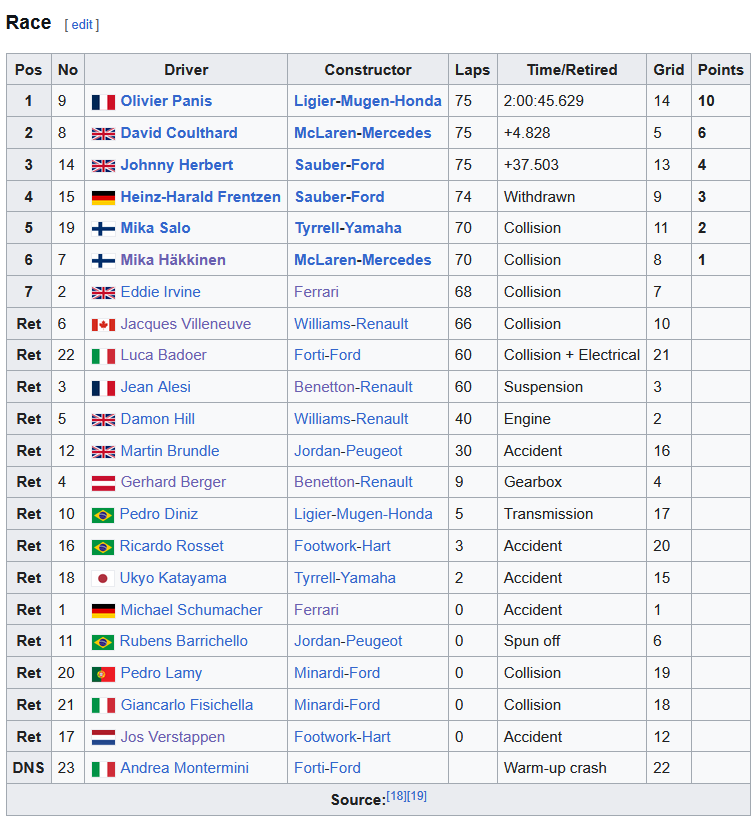Click the Canadian flag next to Jacques Villeneuve
This screenshot has height=816, width=753.
pyautogui.click(x=103, y=325)
